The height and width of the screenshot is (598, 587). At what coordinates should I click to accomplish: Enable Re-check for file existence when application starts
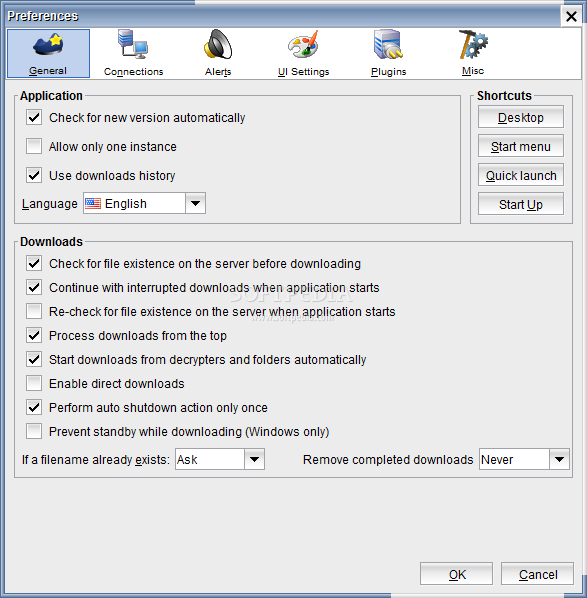coord(34,312)
